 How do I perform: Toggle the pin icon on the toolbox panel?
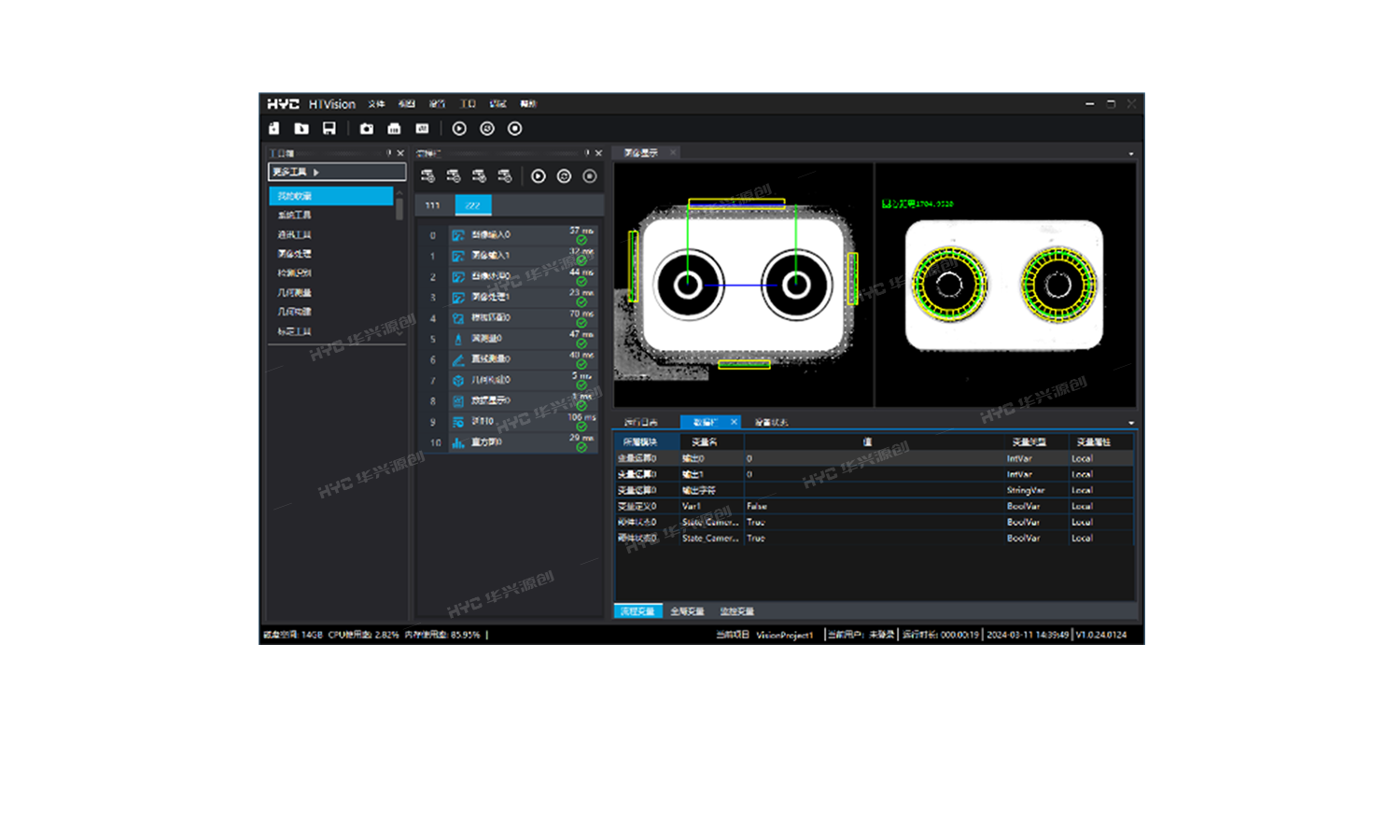pyautogui.click(x=389, y=153)
